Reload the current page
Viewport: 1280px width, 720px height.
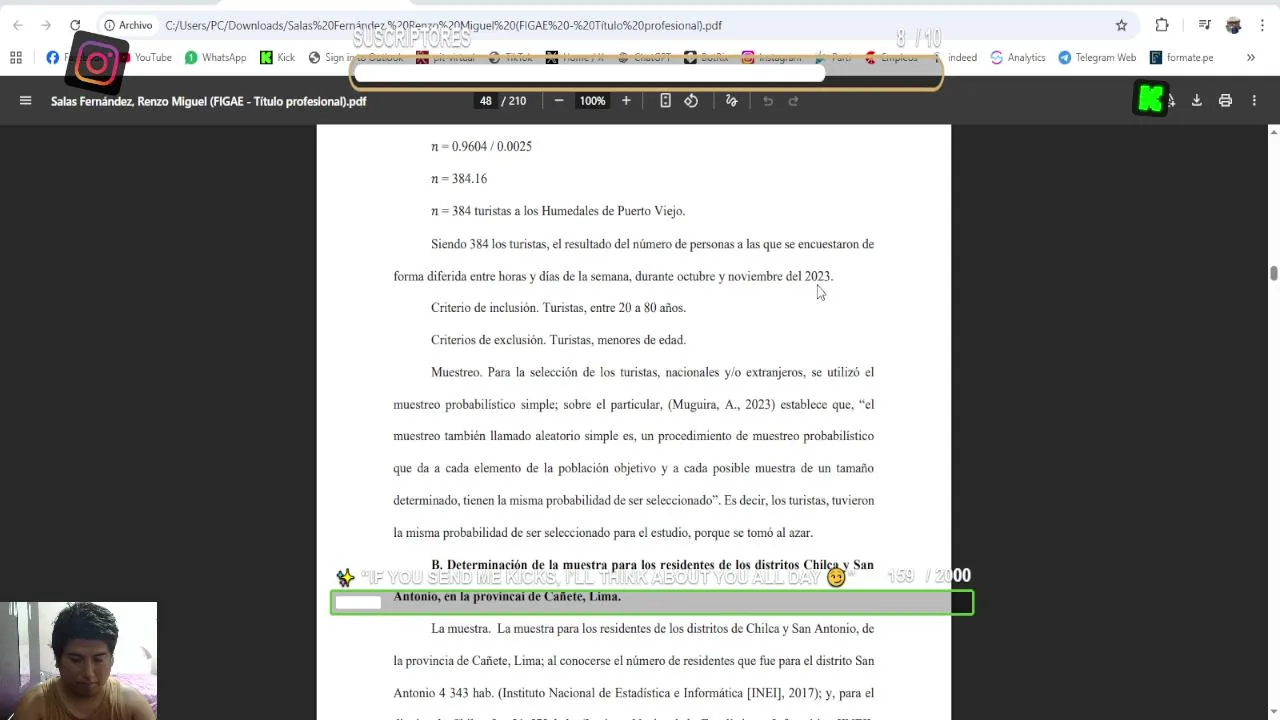point(75,25)
